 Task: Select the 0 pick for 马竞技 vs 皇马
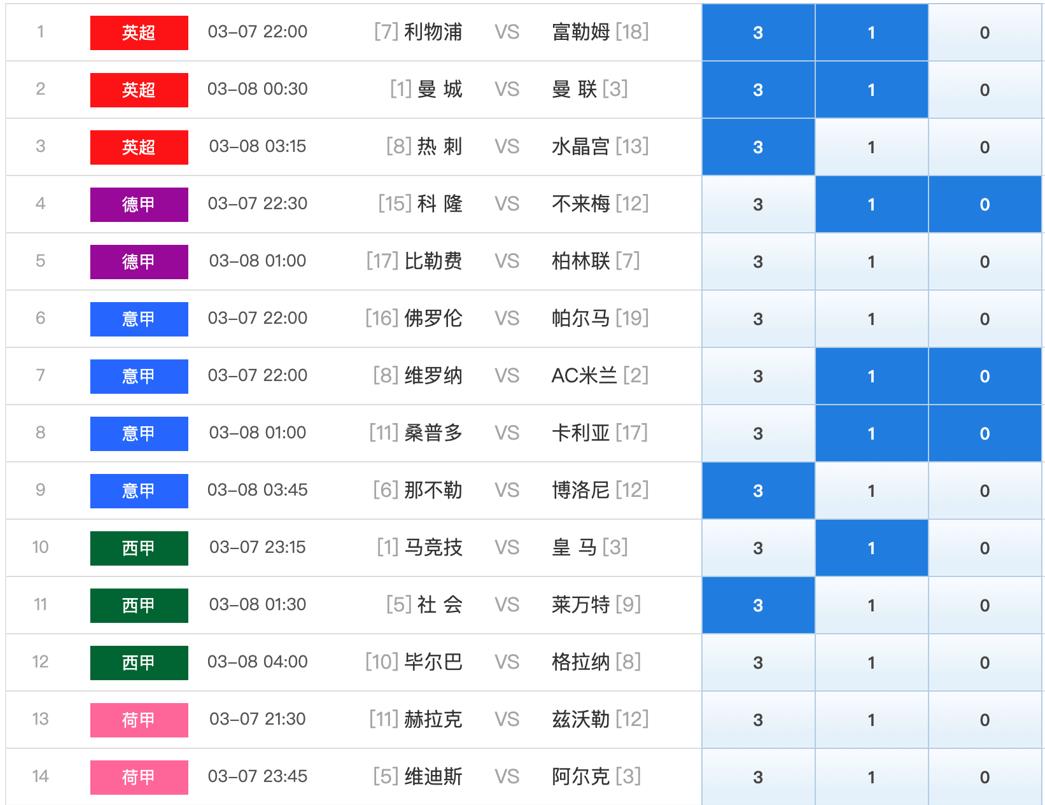point(984,548)
